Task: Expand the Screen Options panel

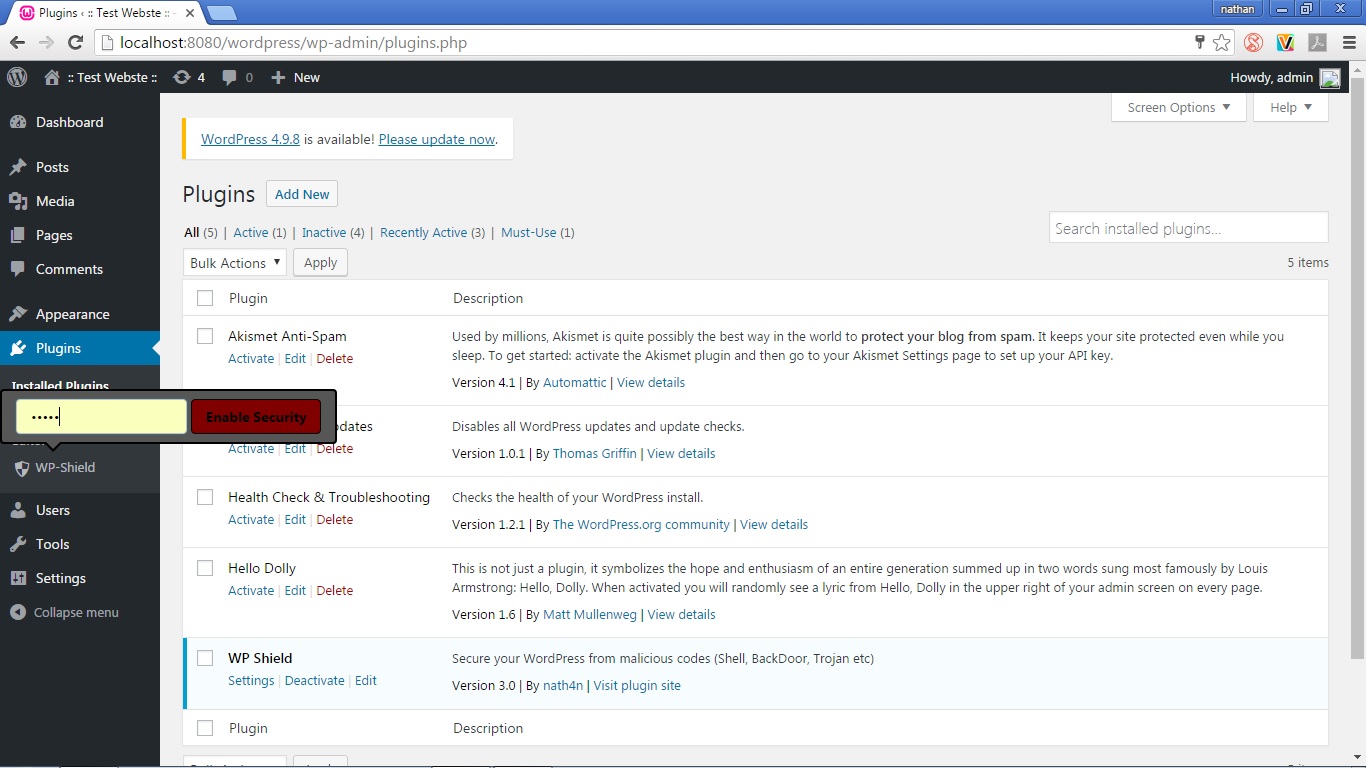Action: pyautogui.click(x=1179, y=108)
